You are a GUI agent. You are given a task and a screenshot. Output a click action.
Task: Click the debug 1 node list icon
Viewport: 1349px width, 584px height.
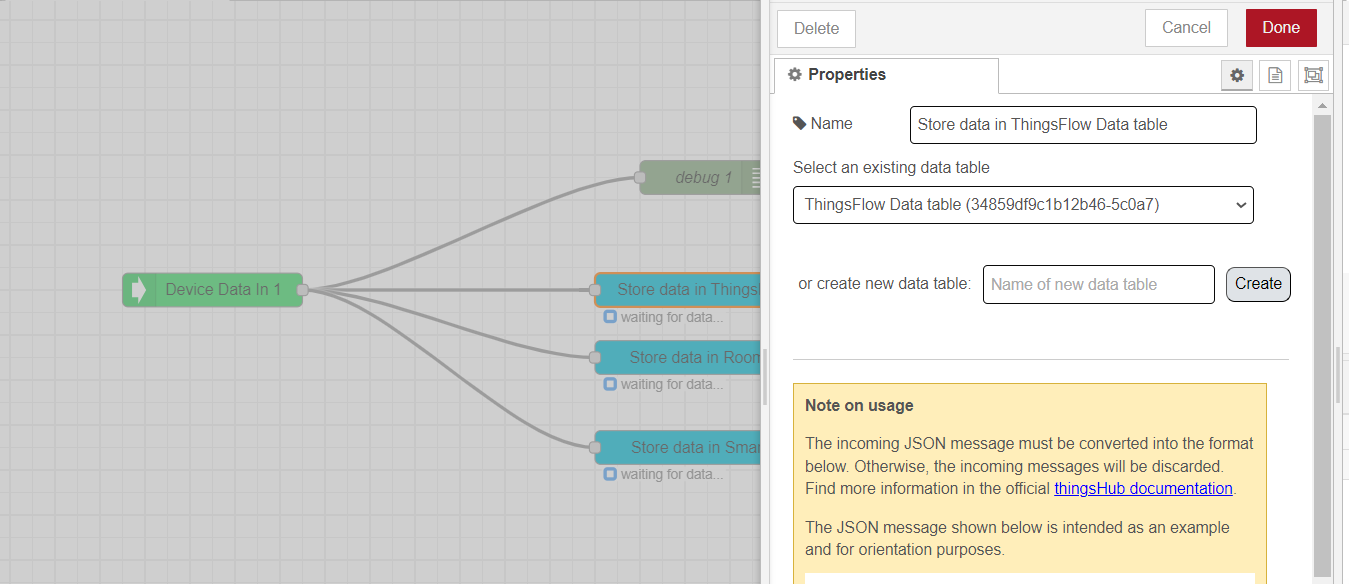[x=755, y=178]
